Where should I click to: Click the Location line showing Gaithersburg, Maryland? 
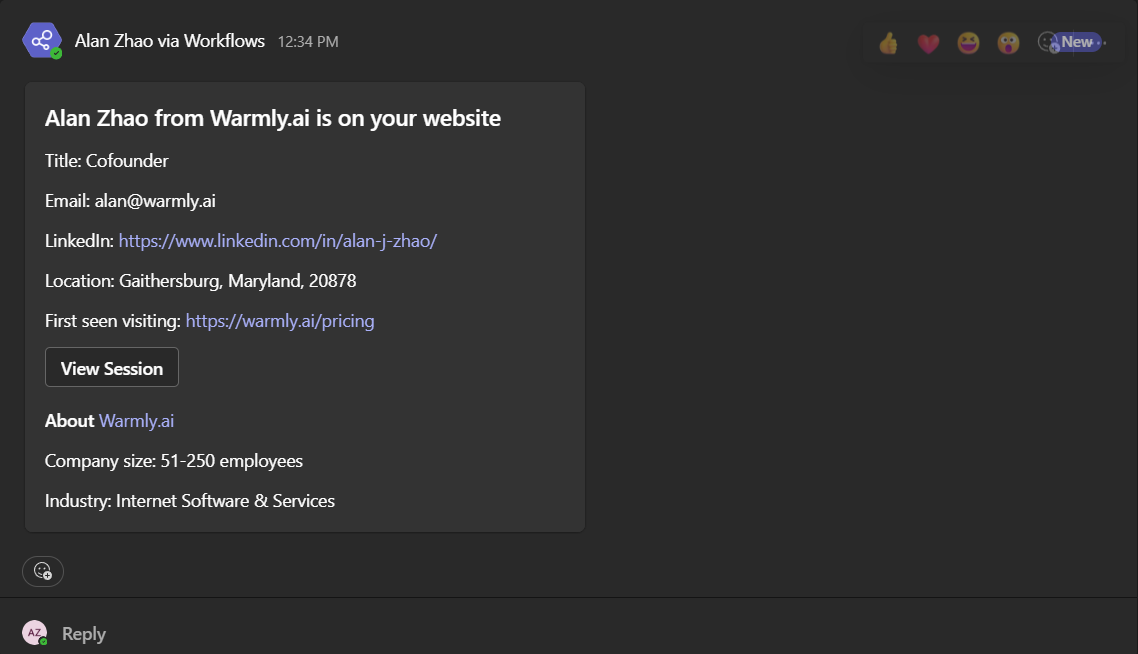201,281
